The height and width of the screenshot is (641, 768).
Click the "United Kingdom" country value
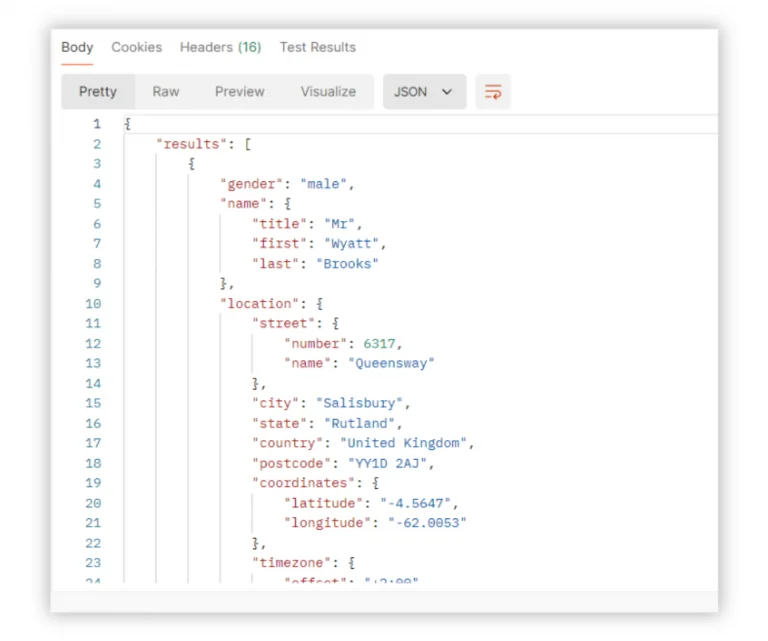(404, 443)
